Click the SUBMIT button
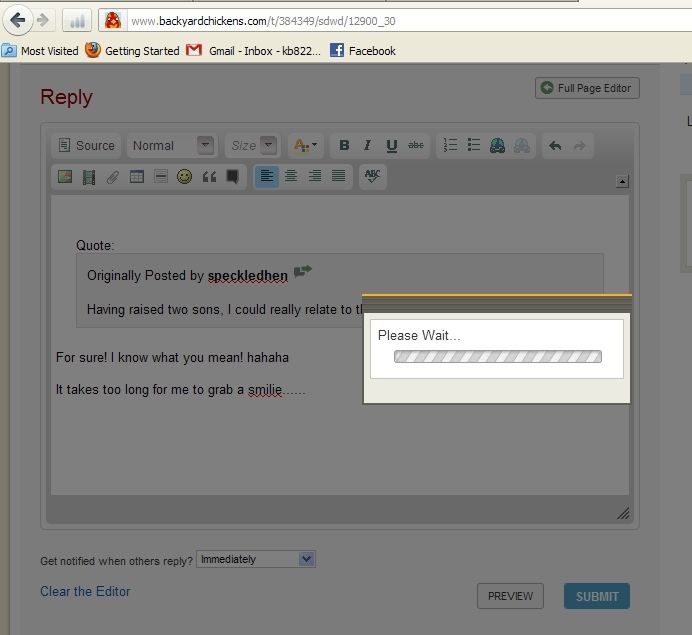The width and height of the screenshot is (692, 635). (x=596, y=596)
